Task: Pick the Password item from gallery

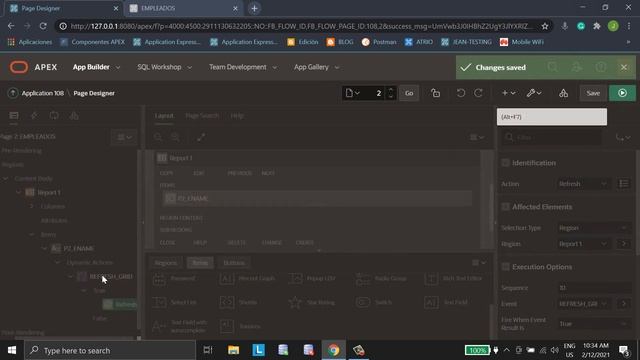Action: click(x=175, y=279)
